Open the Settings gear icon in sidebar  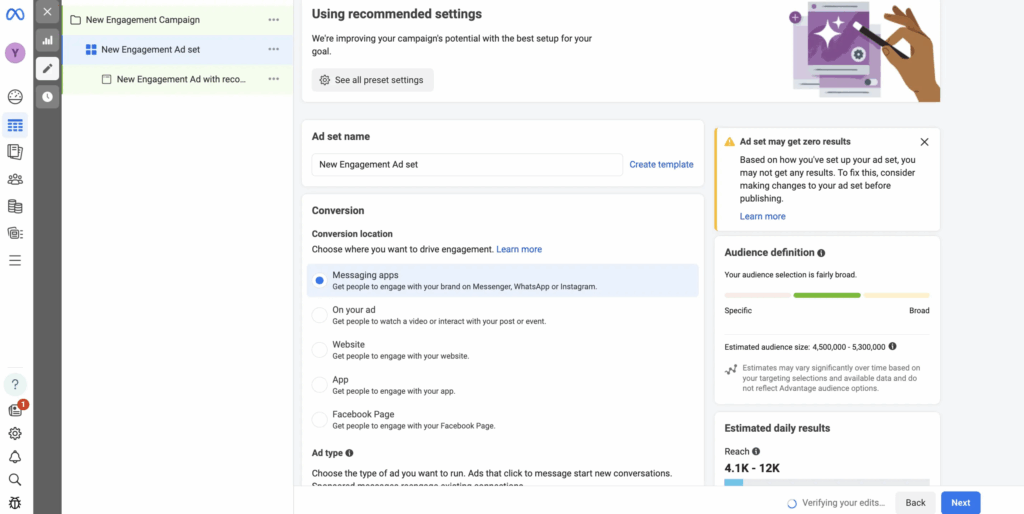point(15,433)
